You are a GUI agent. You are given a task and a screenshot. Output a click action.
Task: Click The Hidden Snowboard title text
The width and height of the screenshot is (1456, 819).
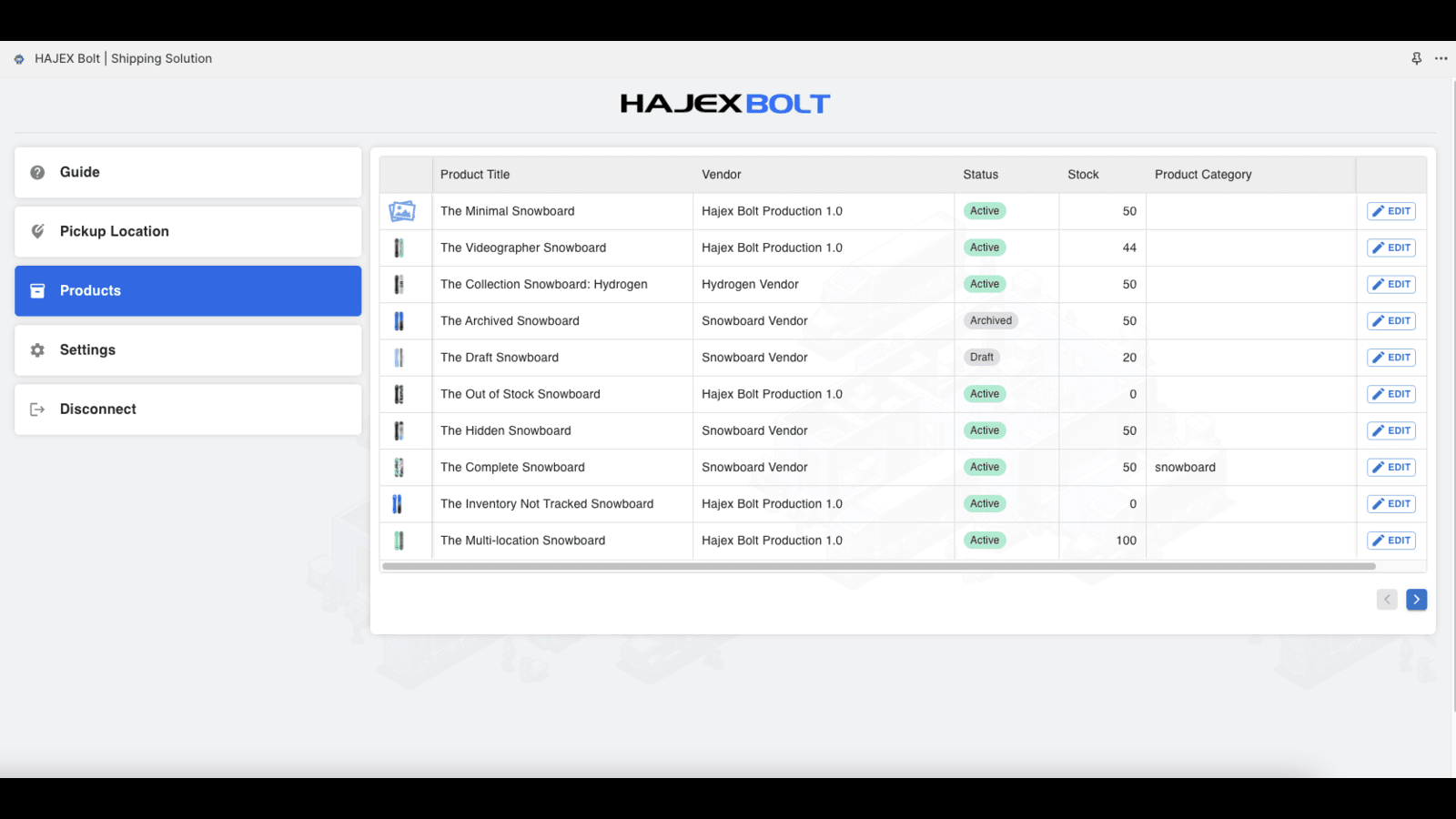[x=506, y=430]
